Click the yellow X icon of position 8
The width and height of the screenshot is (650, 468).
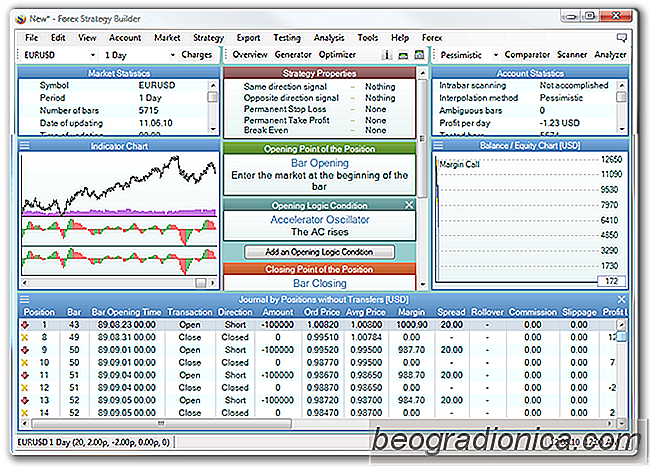coord(25,337)
